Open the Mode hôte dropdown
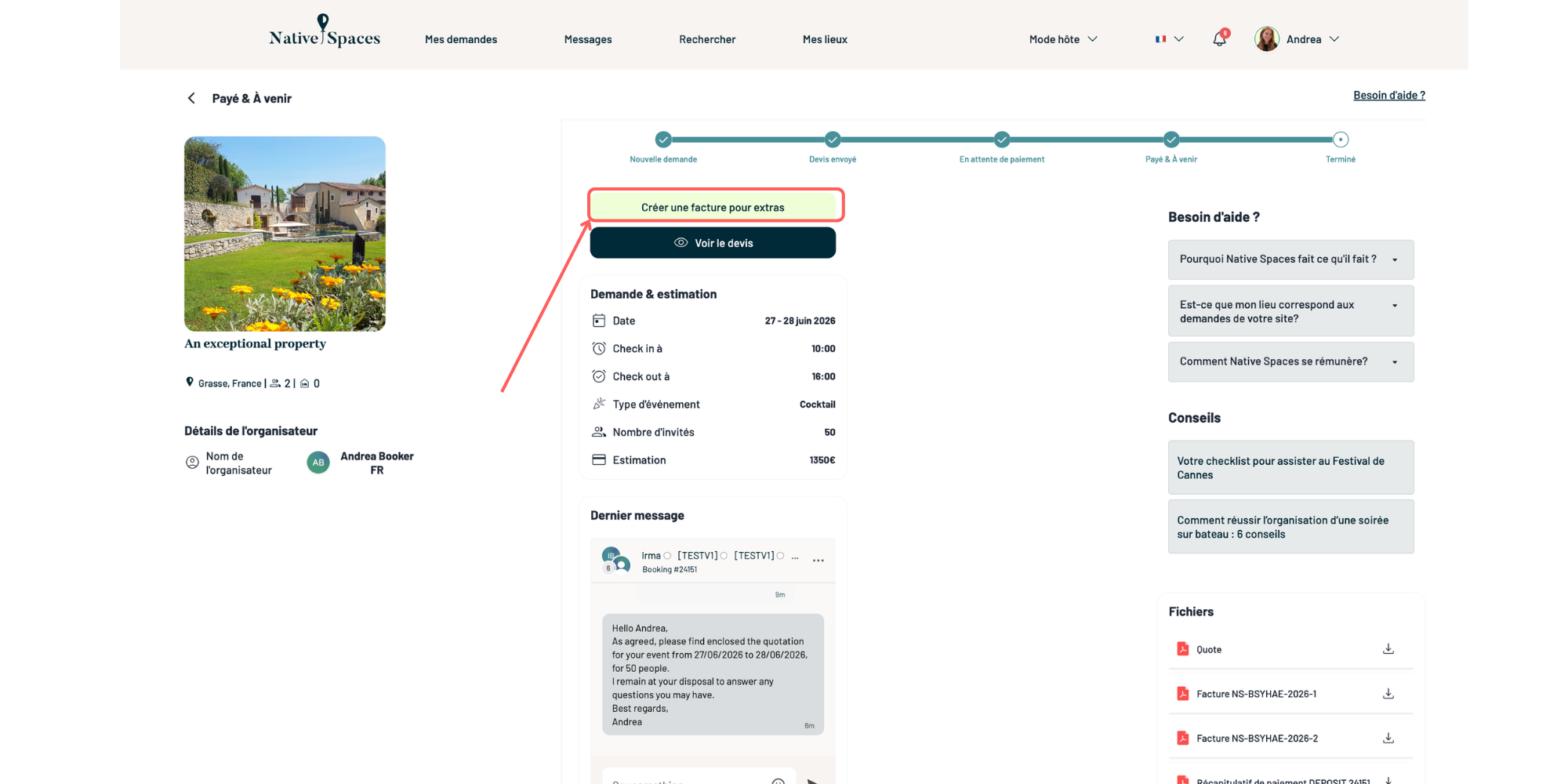1568x784 pixels. click(x=1063, y=39)
